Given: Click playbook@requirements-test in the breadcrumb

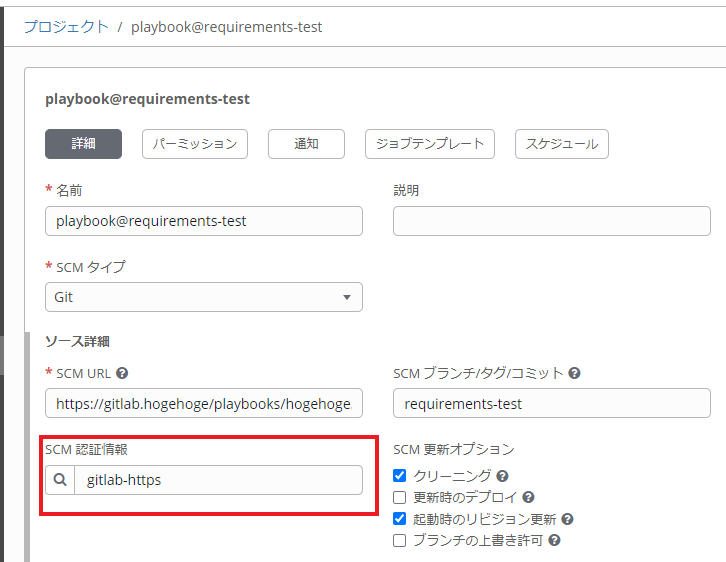Looking at the screenshot, I should 226,27.
